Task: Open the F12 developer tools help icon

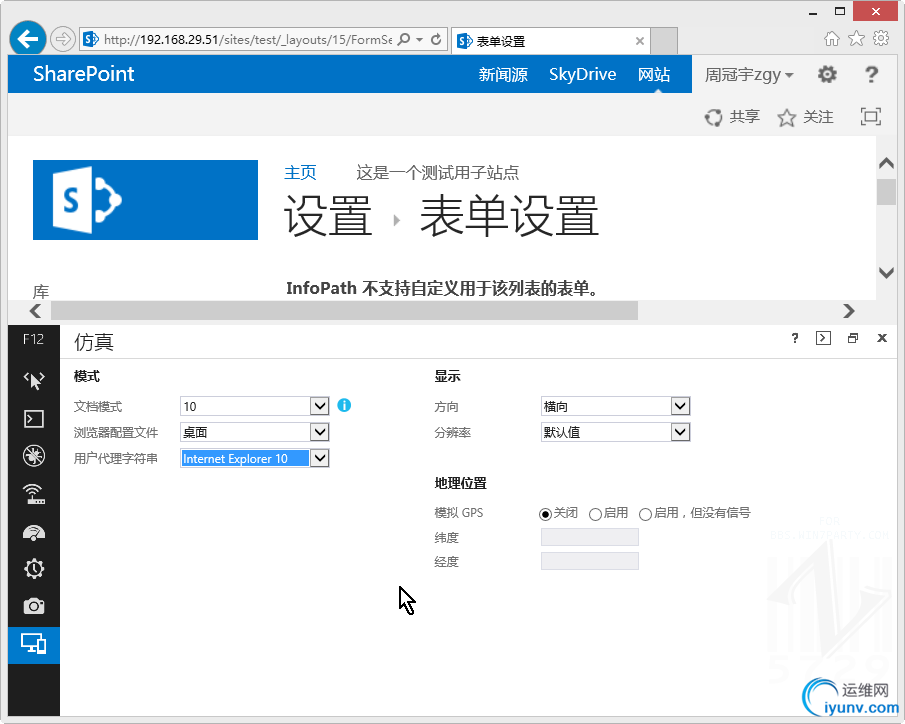Action: [x=795, y=338]
